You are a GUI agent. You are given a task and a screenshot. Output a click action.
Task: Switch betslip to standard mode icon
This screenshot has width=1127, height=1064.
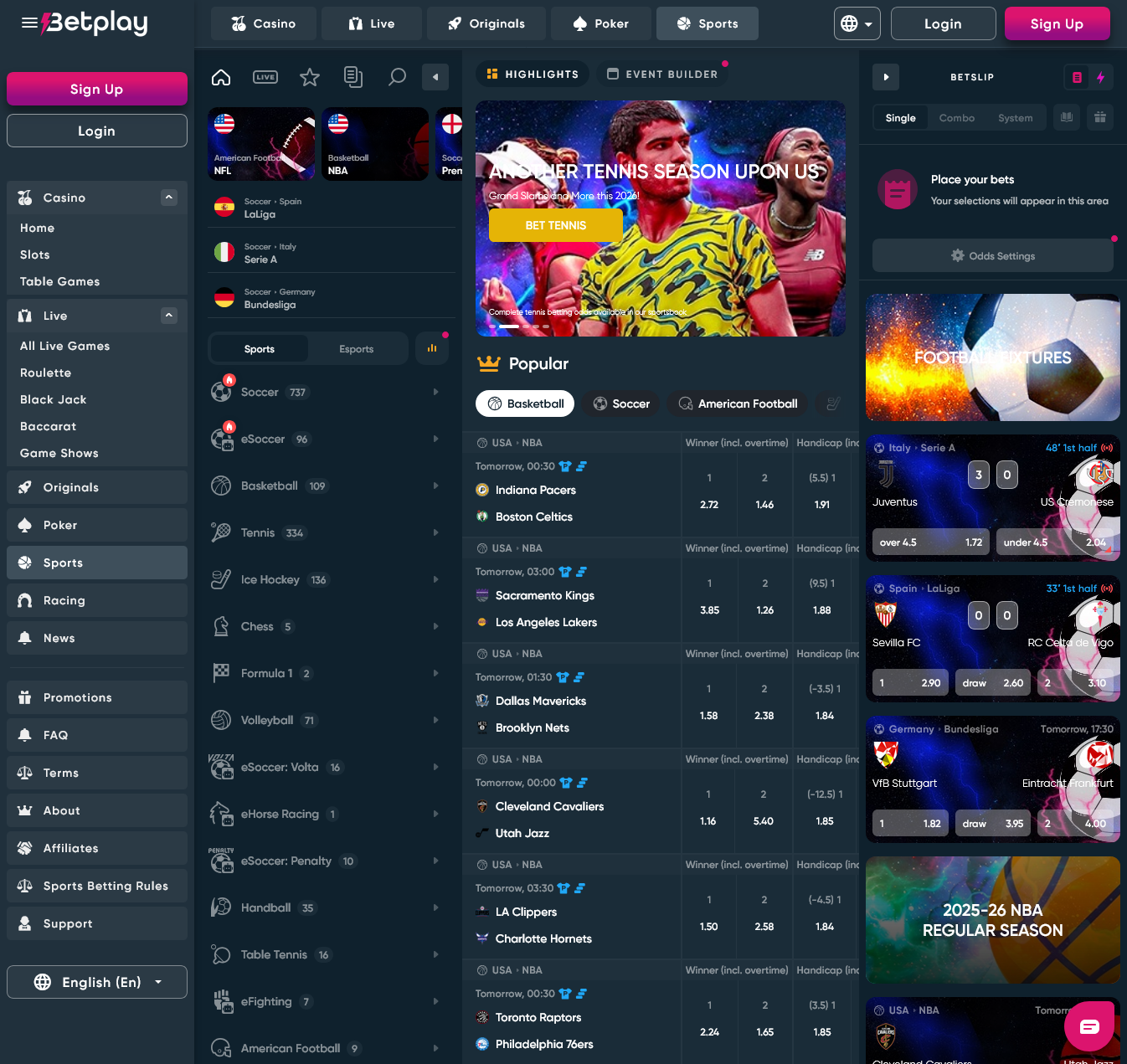[1078, 77]
